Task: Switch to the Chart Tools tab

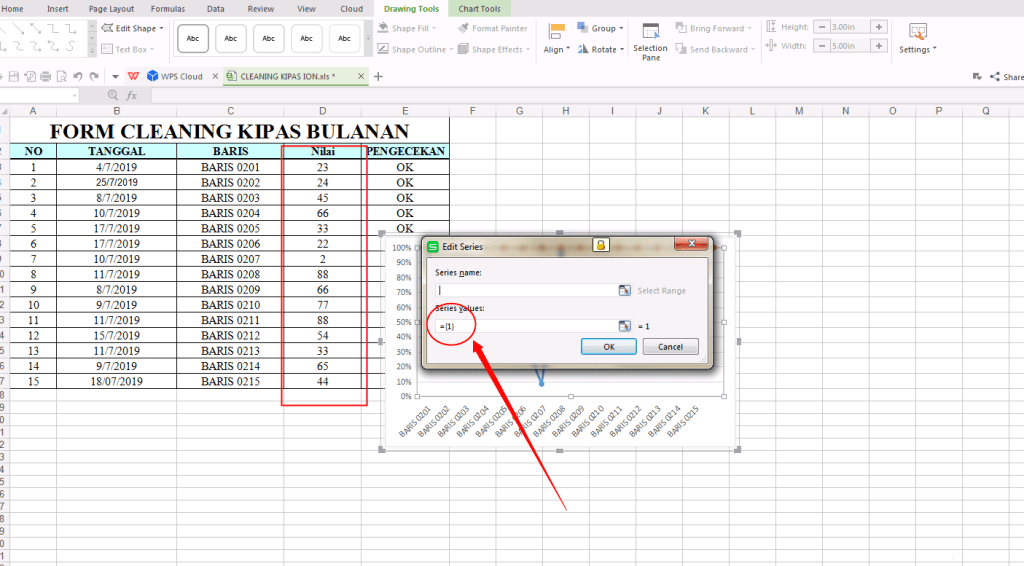Action: [x=479, y=9]
